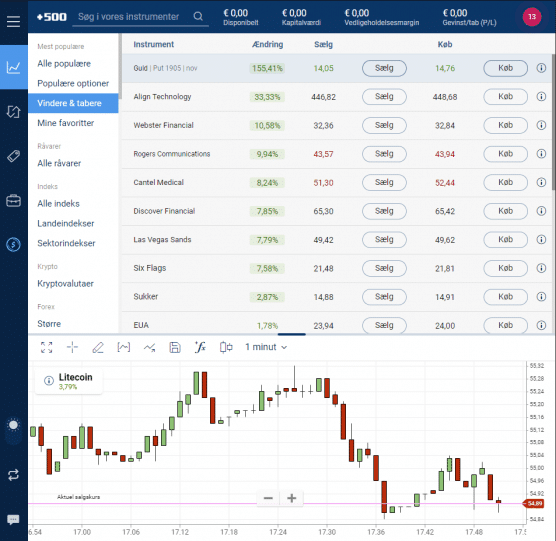Image resolution: width=556 pixels, height=541 pixels.
Task: Click Sælg for EUA
Action: (x=384, y=325)
